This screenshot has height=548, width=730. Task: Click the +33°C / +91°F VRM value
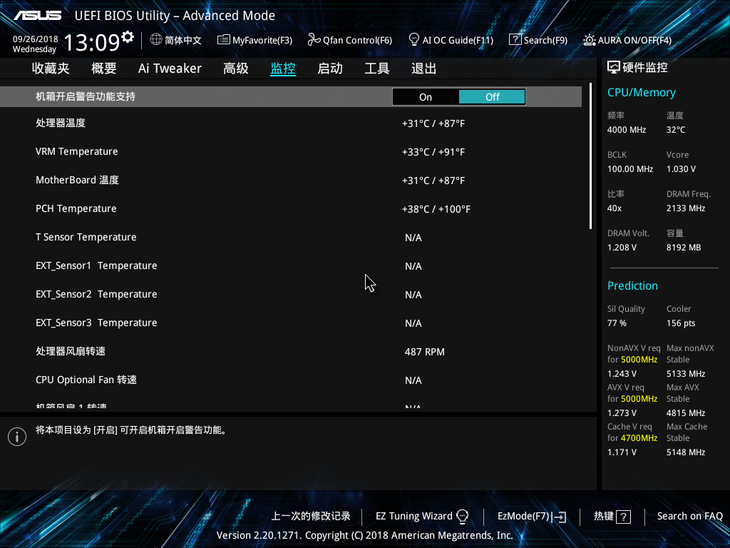tap(433, 152)
